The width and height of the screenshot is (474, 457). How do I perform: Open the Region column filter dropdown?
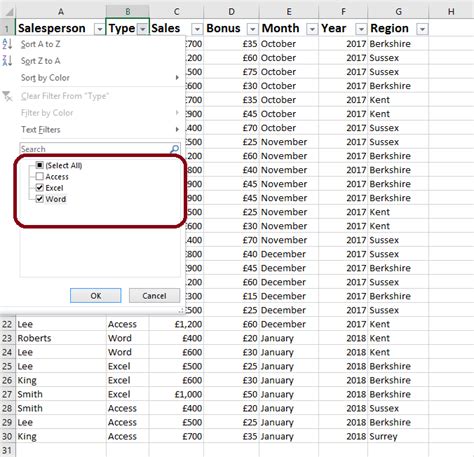pyautogui.click(x=422, y=29)
